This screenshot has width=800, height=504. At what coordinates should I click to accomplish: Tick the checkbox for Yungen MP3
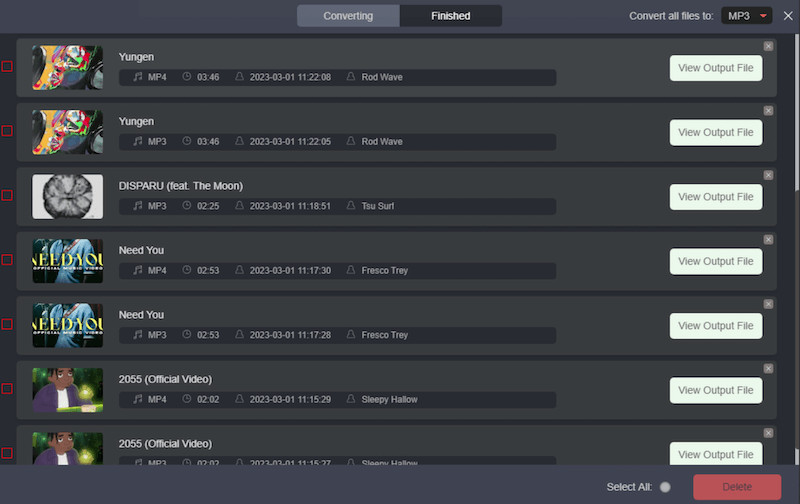coord(7,131)
